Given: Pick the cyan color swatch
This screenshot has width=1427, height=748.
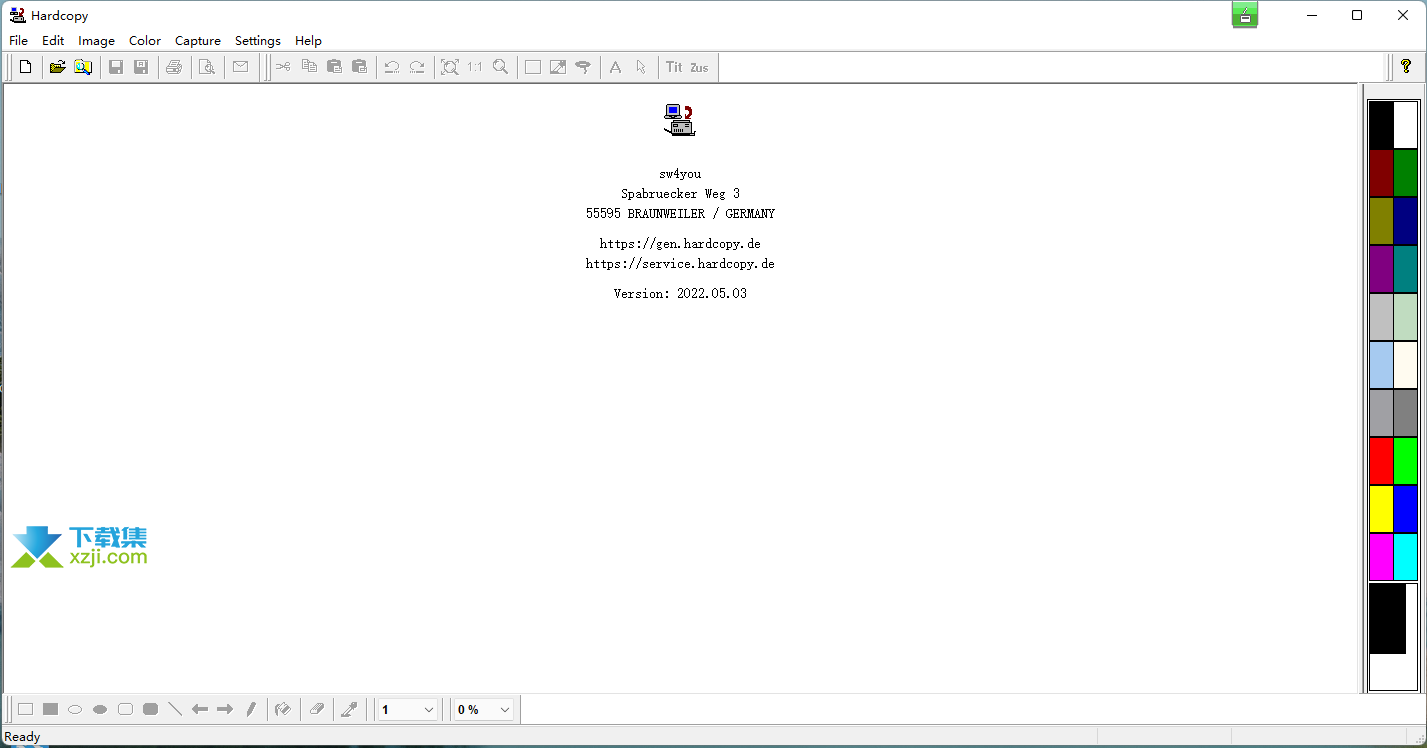Looking at the screenshot, I should click(1406, 557).
